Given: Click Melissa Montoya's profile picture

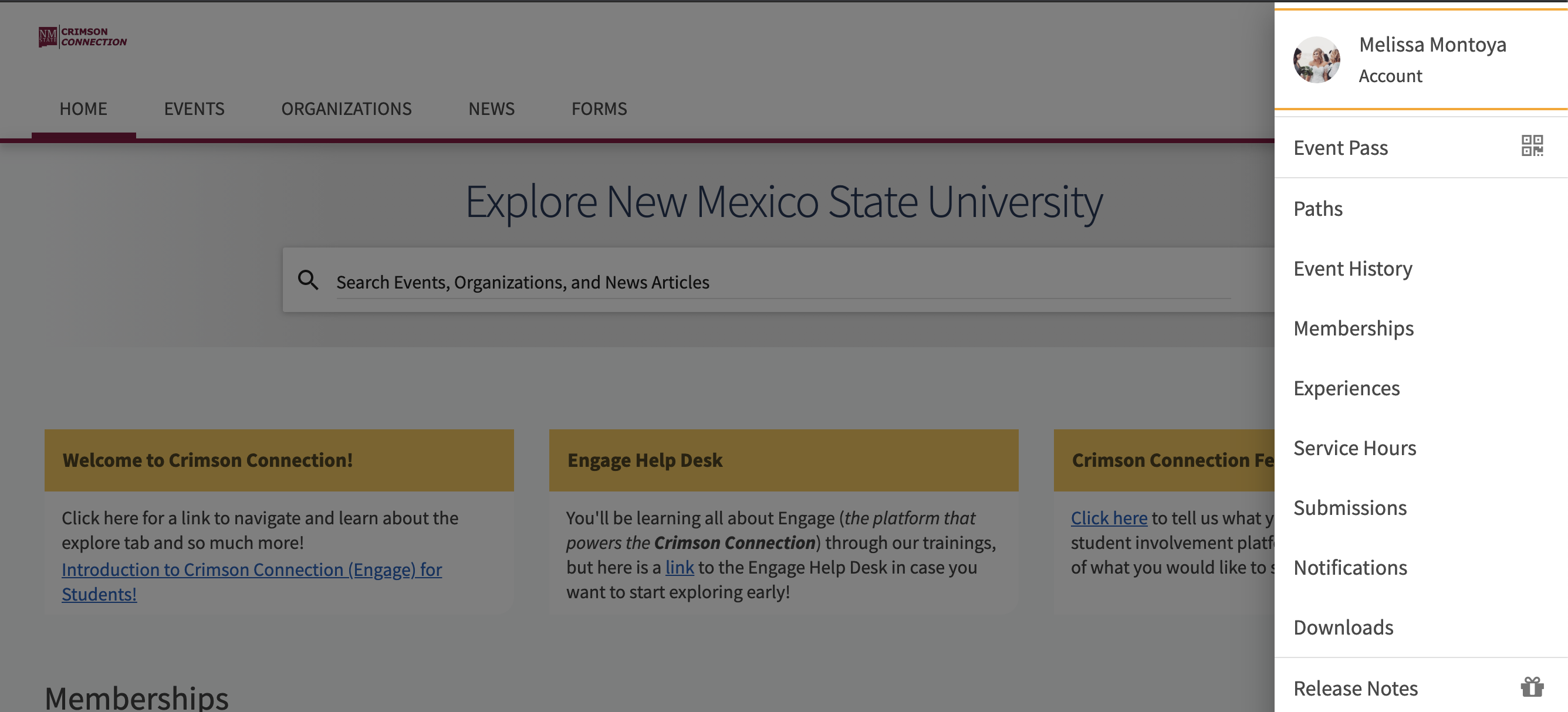Looking at the screenshot, I should [x=1316, y=60].
